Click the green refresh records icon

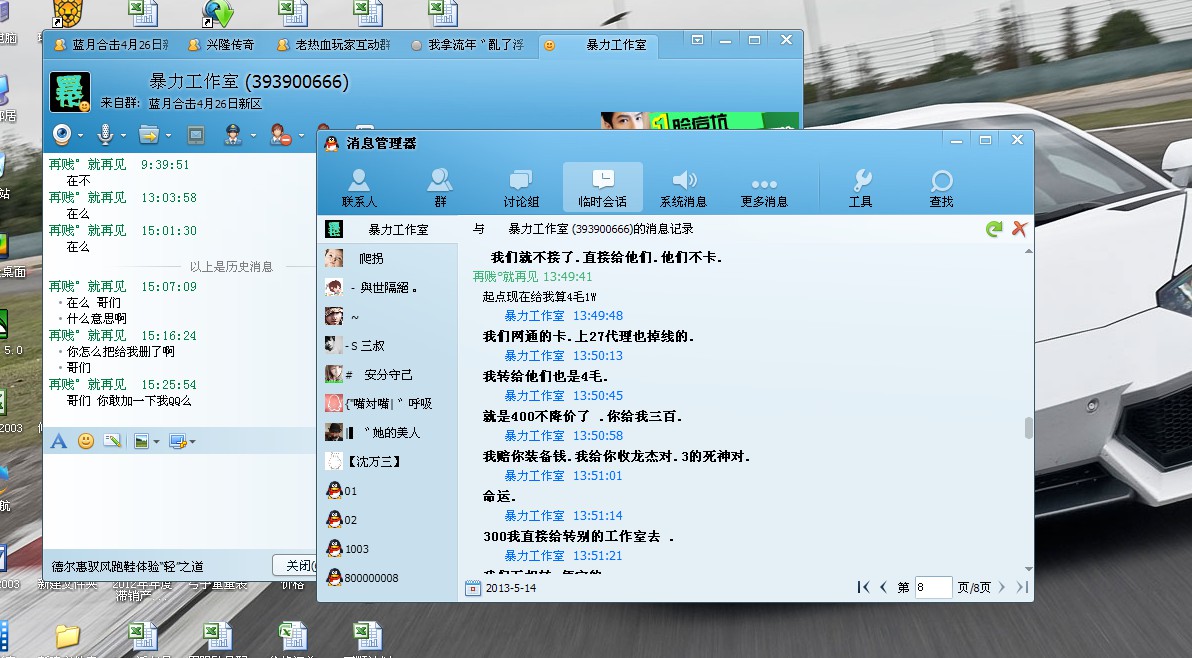pos(994,229)
